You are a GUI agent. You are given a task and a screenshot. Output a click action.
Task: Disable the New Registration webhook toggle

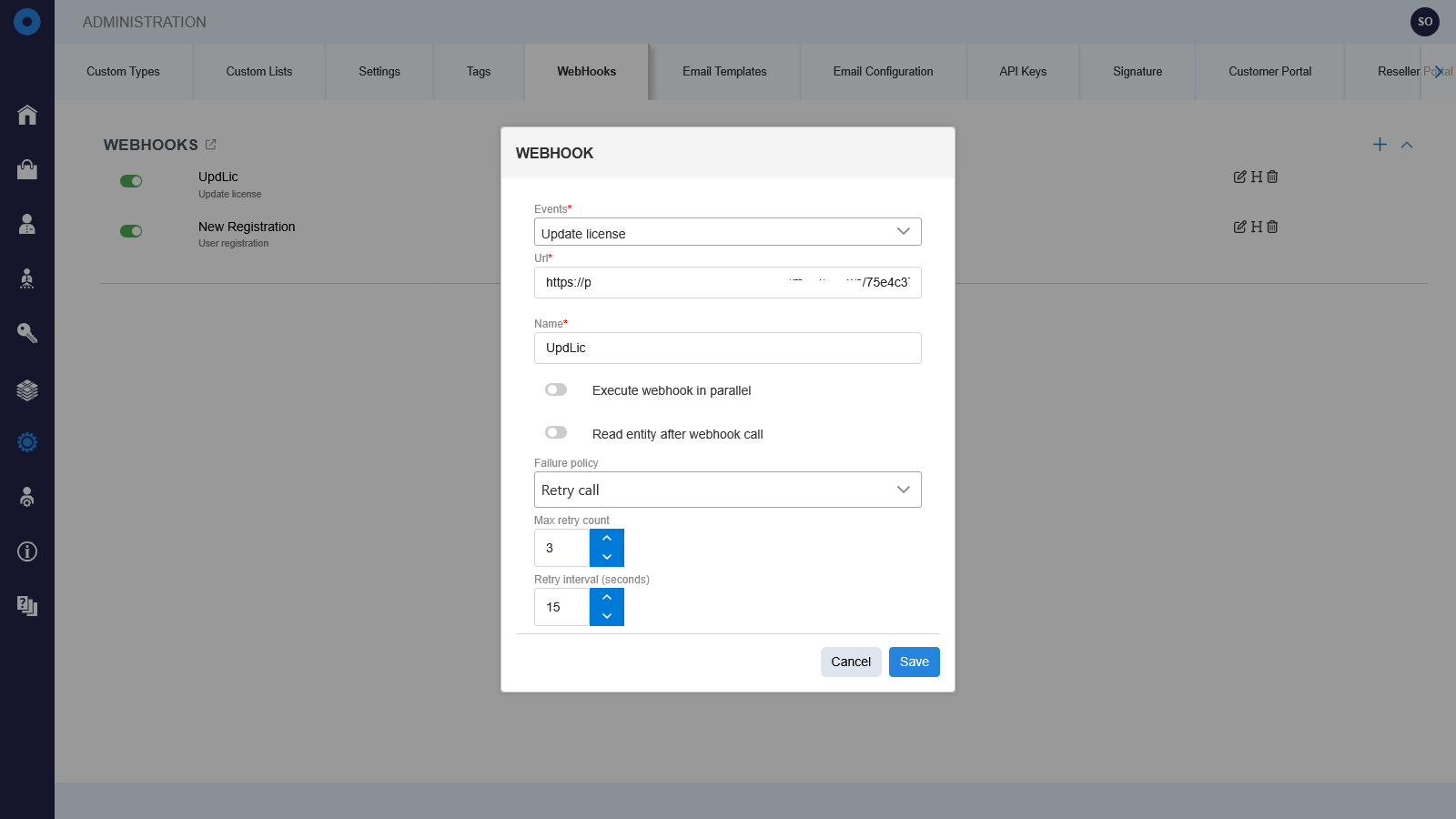coord(131,231)
